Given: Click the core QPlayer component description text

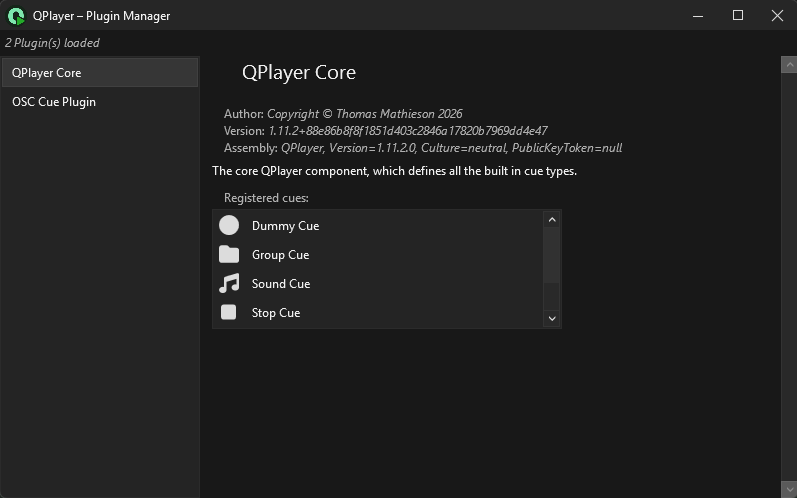Looking at the screenshot, I should click(394, 171).
